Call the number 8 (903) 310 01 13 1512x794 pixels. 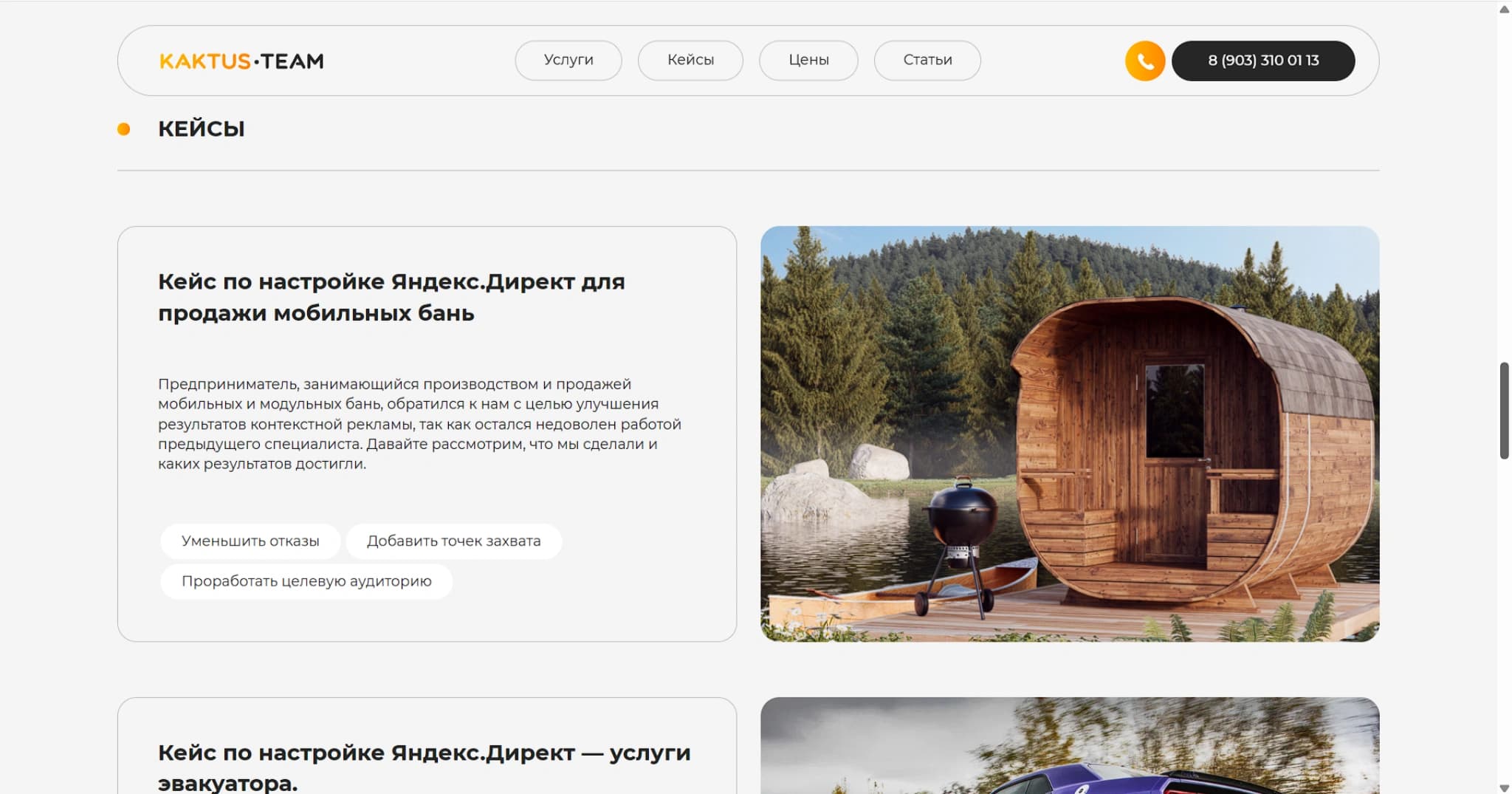pos(1263,61)
